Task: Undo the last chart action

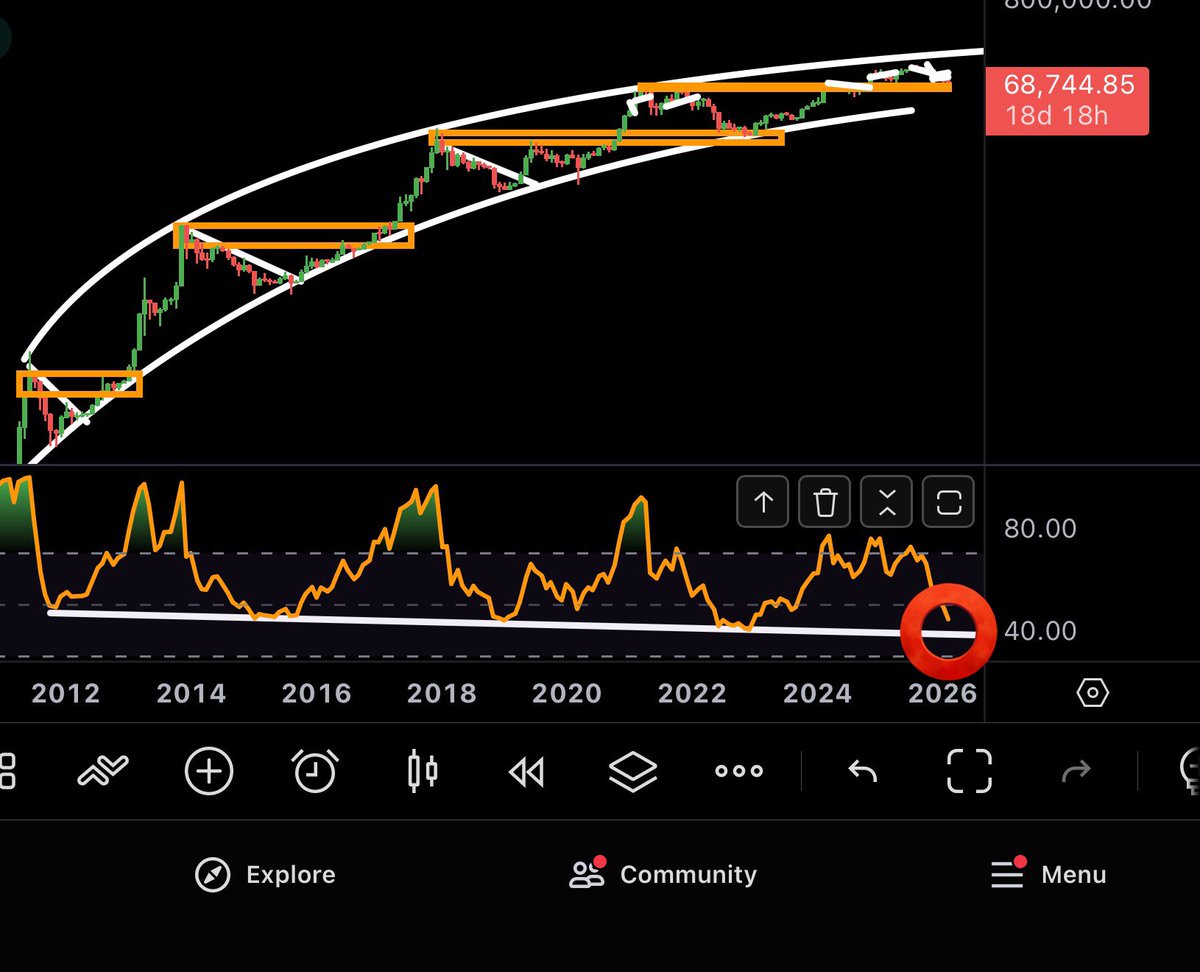Action: point(862,770)
